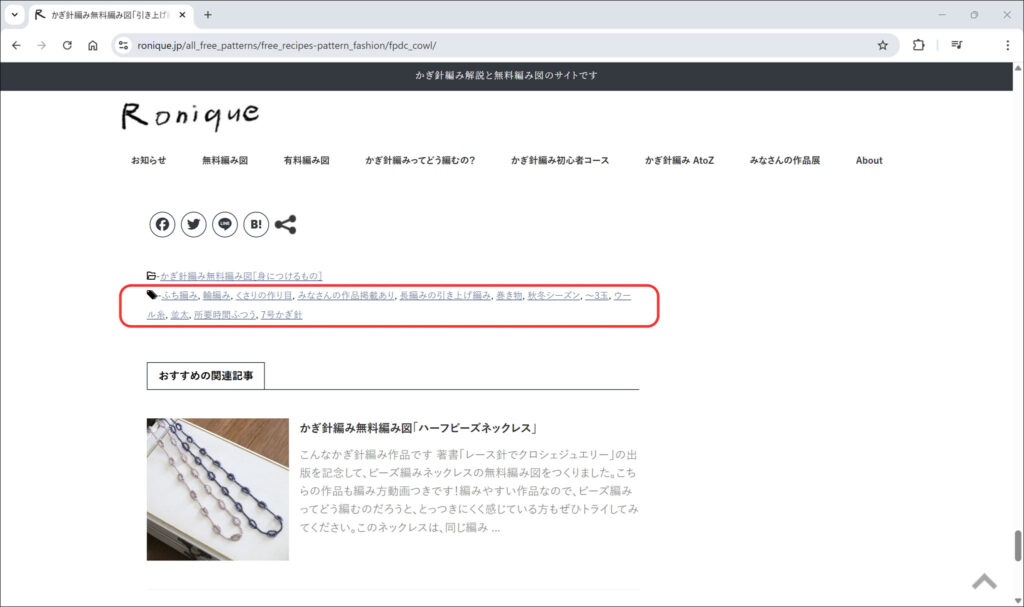Share page via LINE icon
This screenshot has height=607, width=1024.
coord(225,225)
